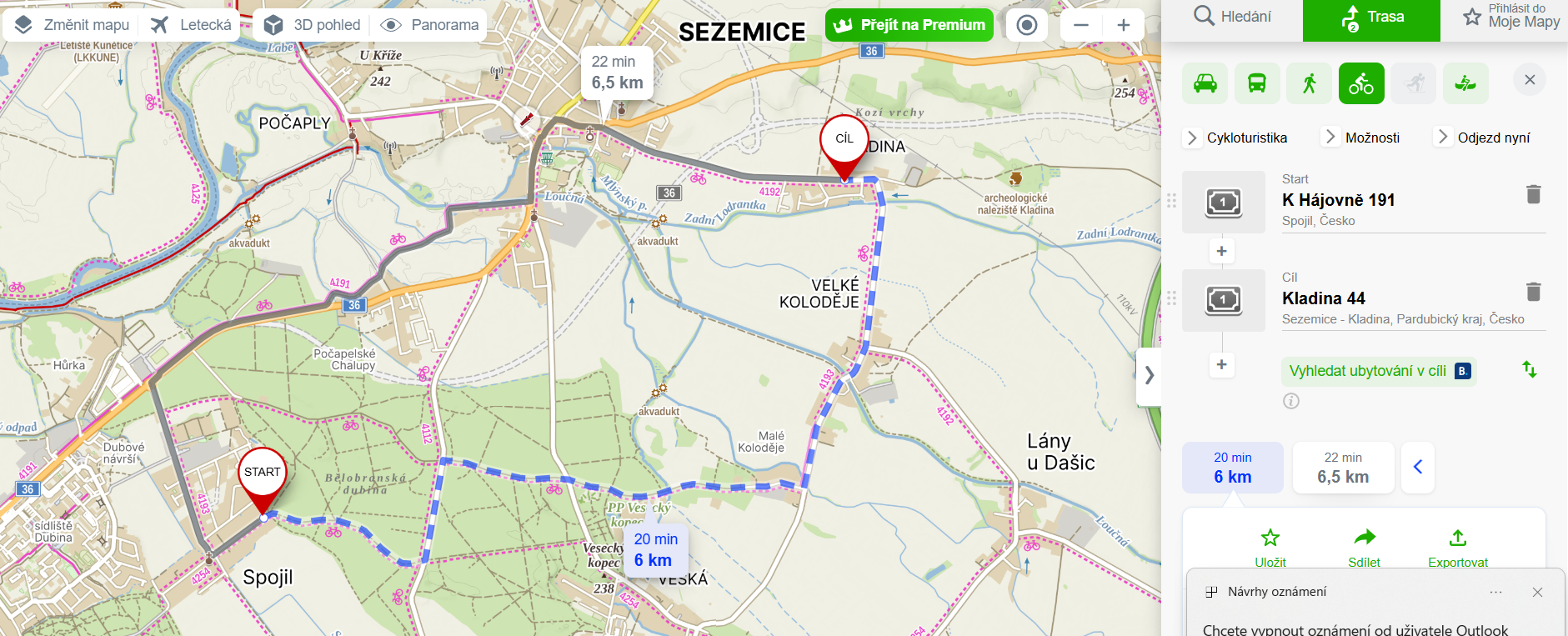
Task: Open the Odjezd nyní departure time selector
Action: [x=1483, y=138]
